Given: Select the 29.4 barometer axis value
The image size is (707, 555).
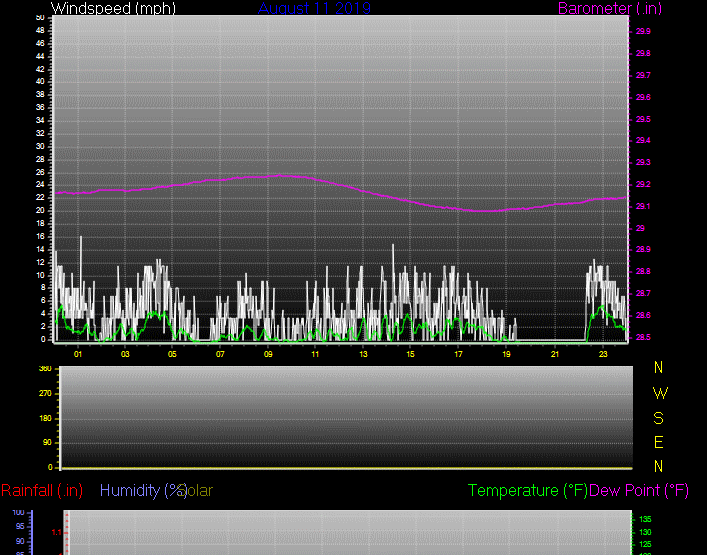Looking at the screenshot, I should 643,141.
